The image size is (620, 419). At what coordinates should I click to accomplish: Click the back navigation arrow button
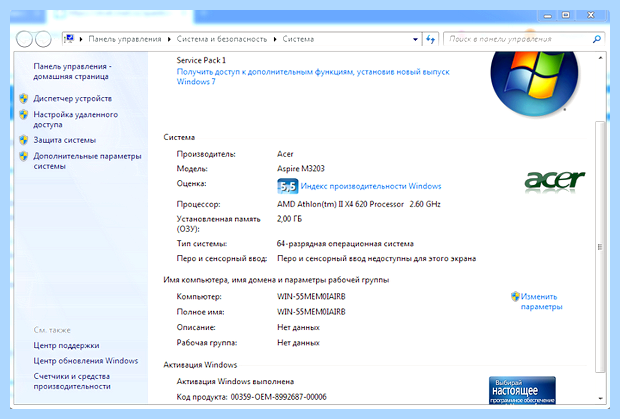(24, 39)
